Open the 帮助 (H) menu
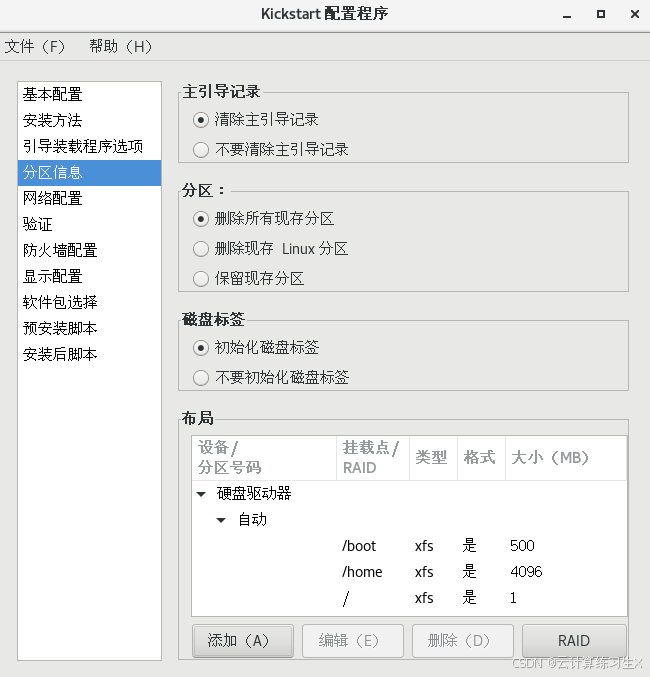650x677 pixels. coord(120,46)
